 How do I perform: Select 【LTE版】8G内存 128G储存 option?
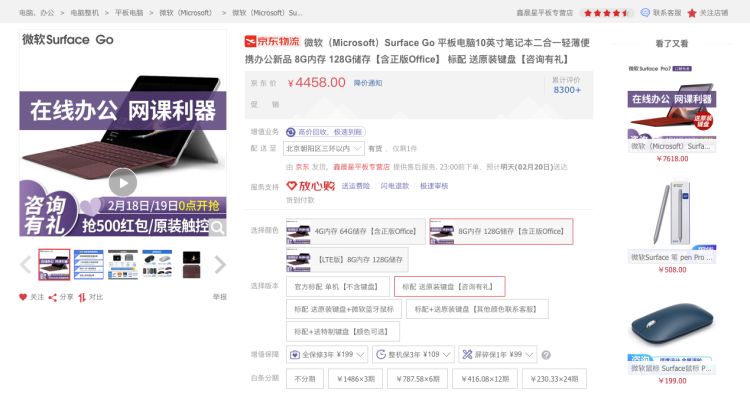coord(347,260)
